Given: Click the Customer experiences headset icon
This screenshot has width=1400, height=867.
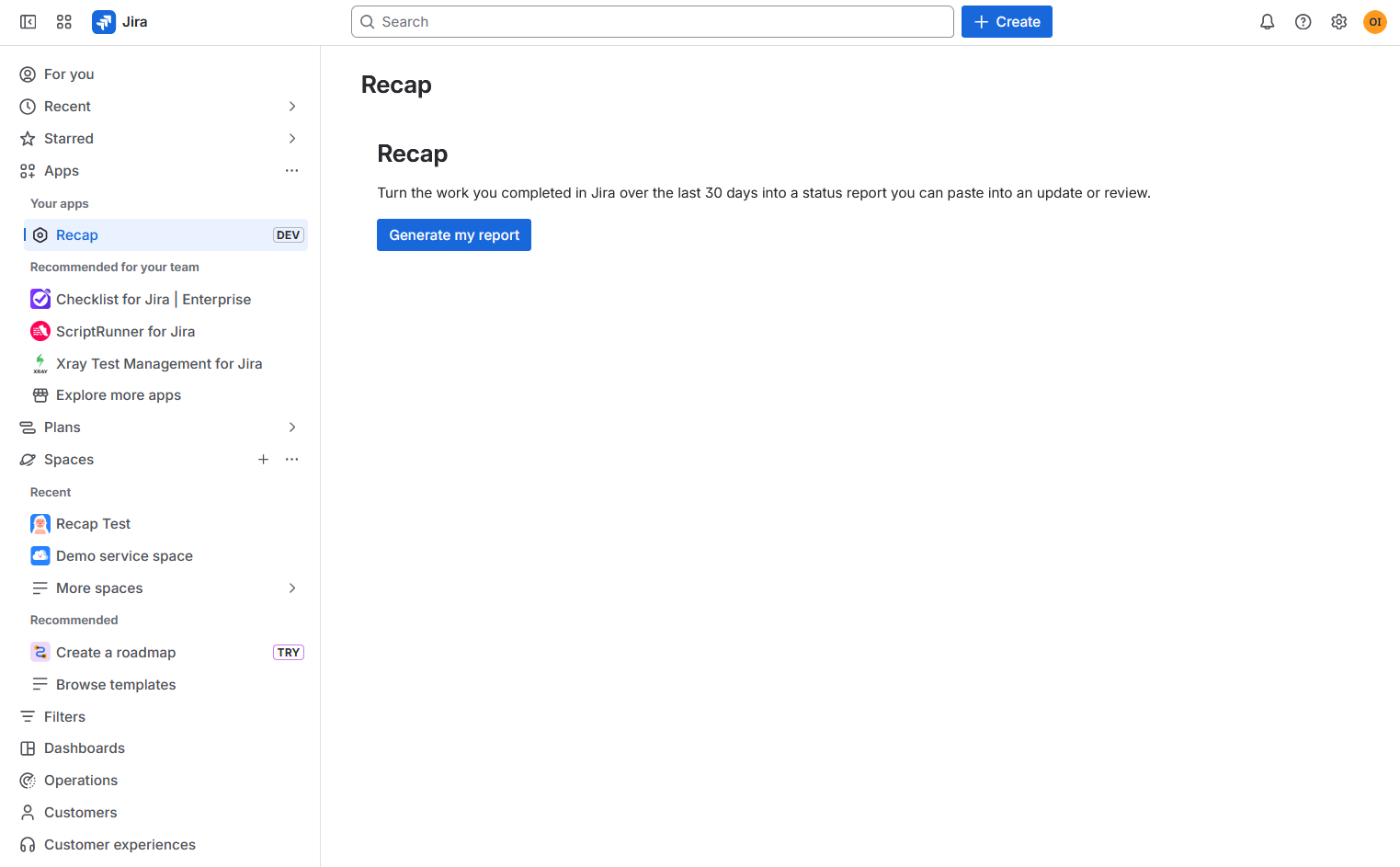Looking at the screenshot, I should coord(28,845).
